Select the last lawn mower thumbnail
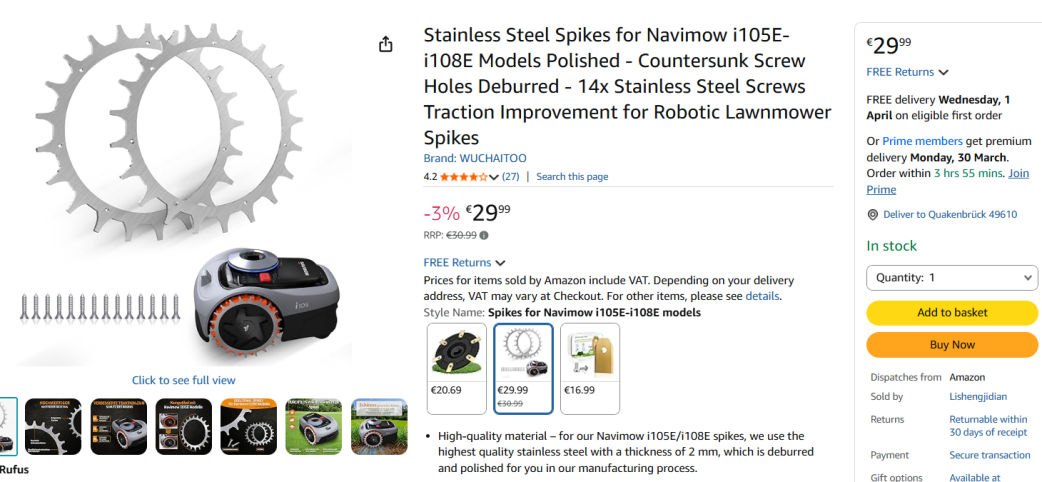Viewport: 1042px width, 482px height. pyautogui.click(x=379, y=426)
